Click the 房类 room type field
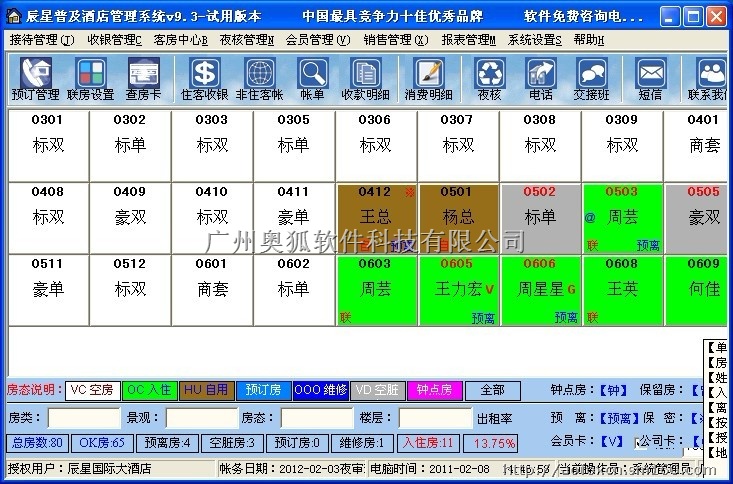The width and height of the screenshot is (733, 484). pyautogui.click(x=83, y=418)
